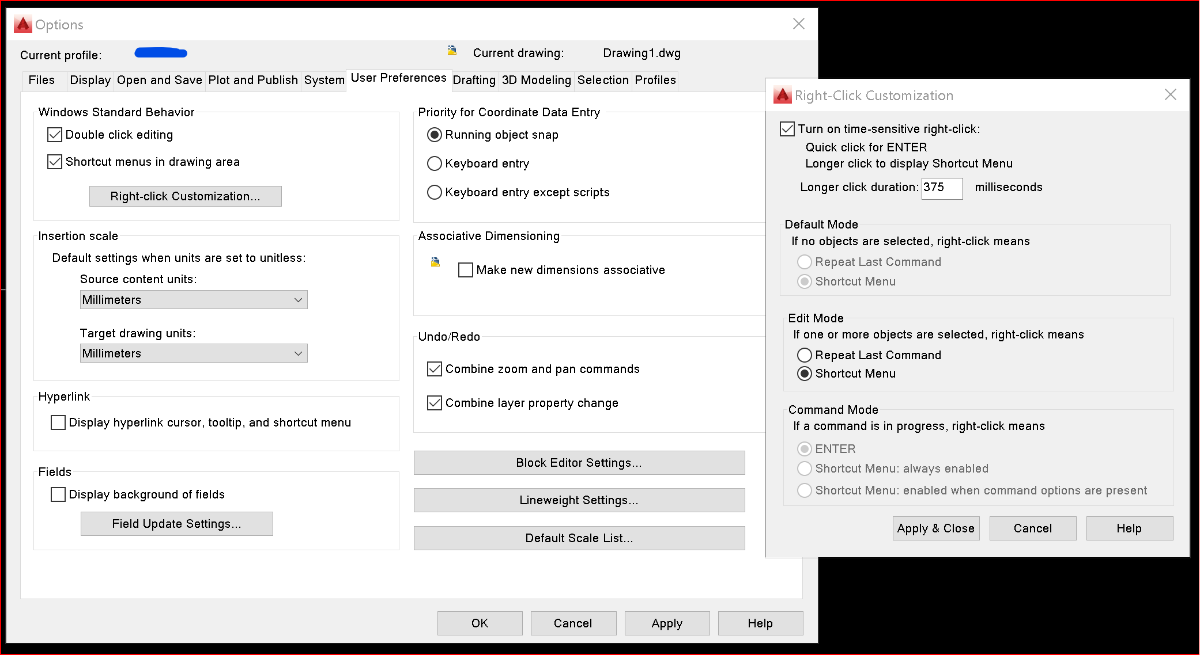Uncheck Combine zoom and pan commands
This screenshot has height=655, width=1200.
click(434, 369)
